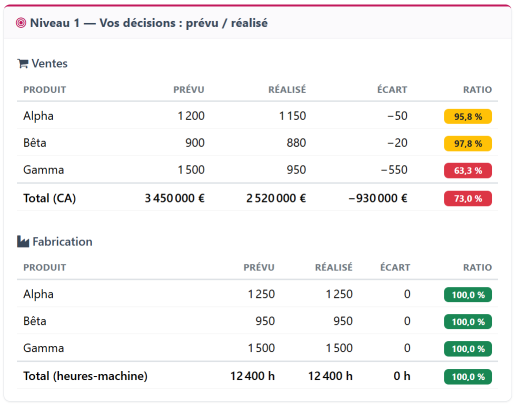Select the Gamma row label in Ventes
The image size is (516, 405).
click(44, 170)
